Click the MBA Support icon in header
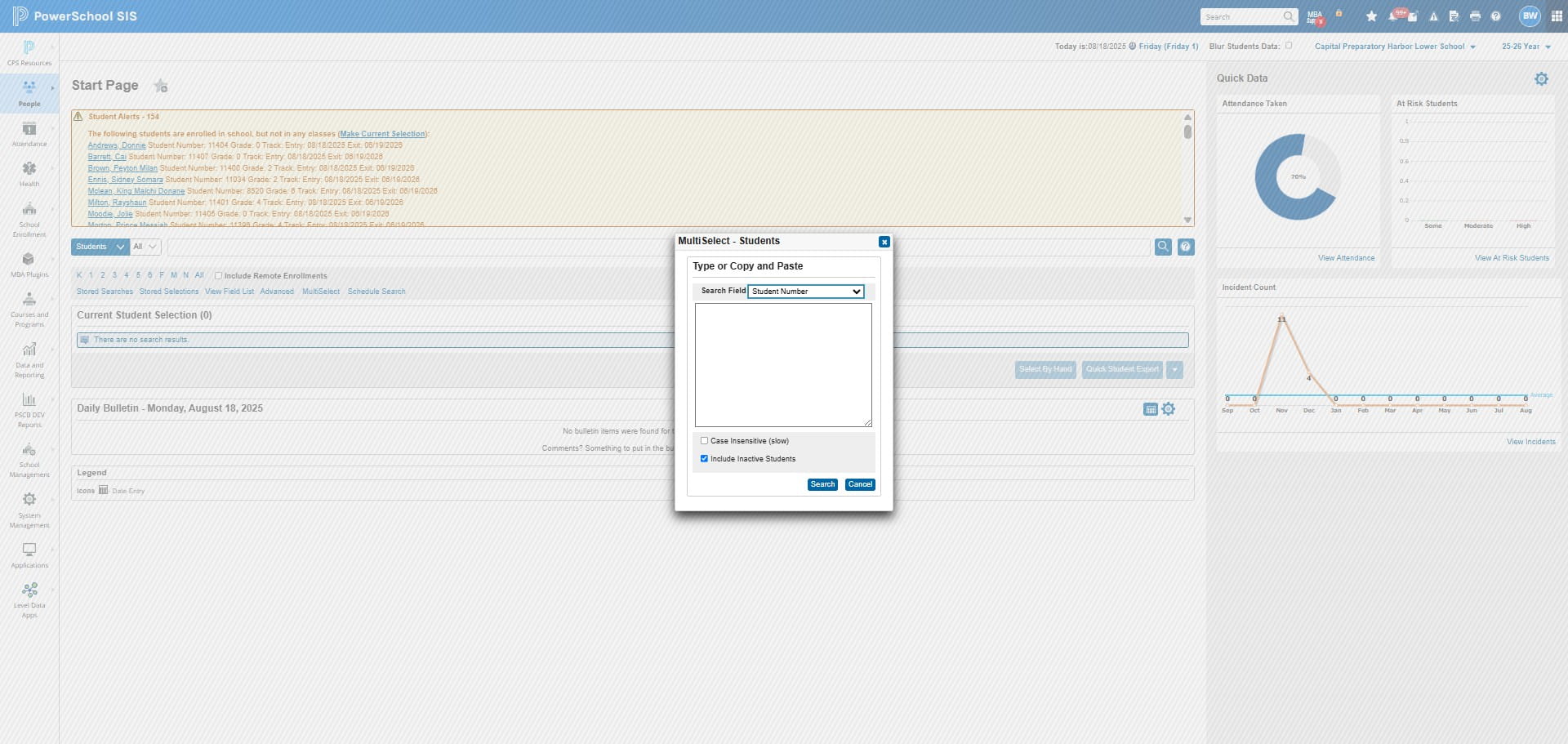Image resolution: width=1568 pixels, height=744 pixels. click(1315, 16)
